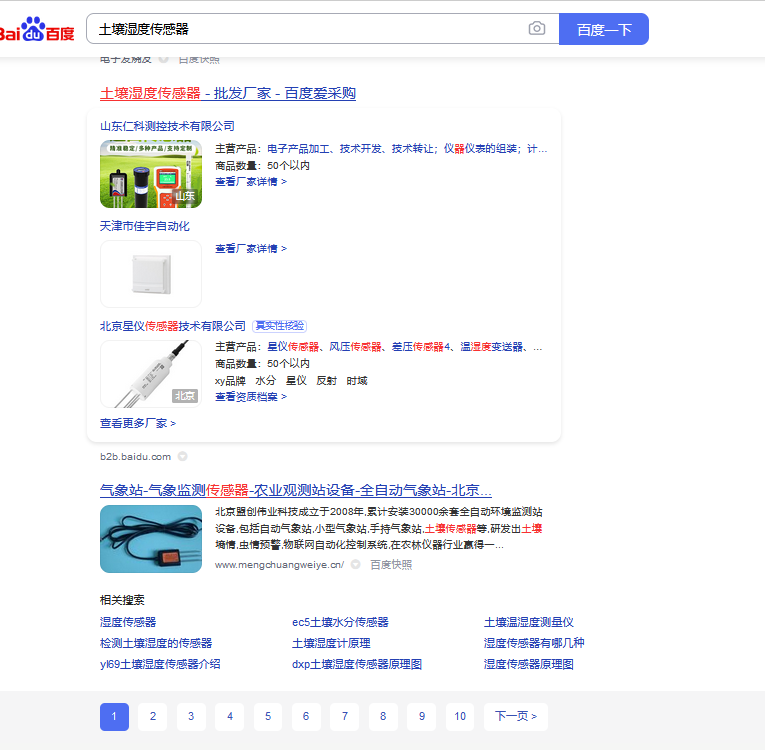Search related term 检测土壤湿度的传感器
The width and height of the screenshot is (765, 750).
click(156, 643)
